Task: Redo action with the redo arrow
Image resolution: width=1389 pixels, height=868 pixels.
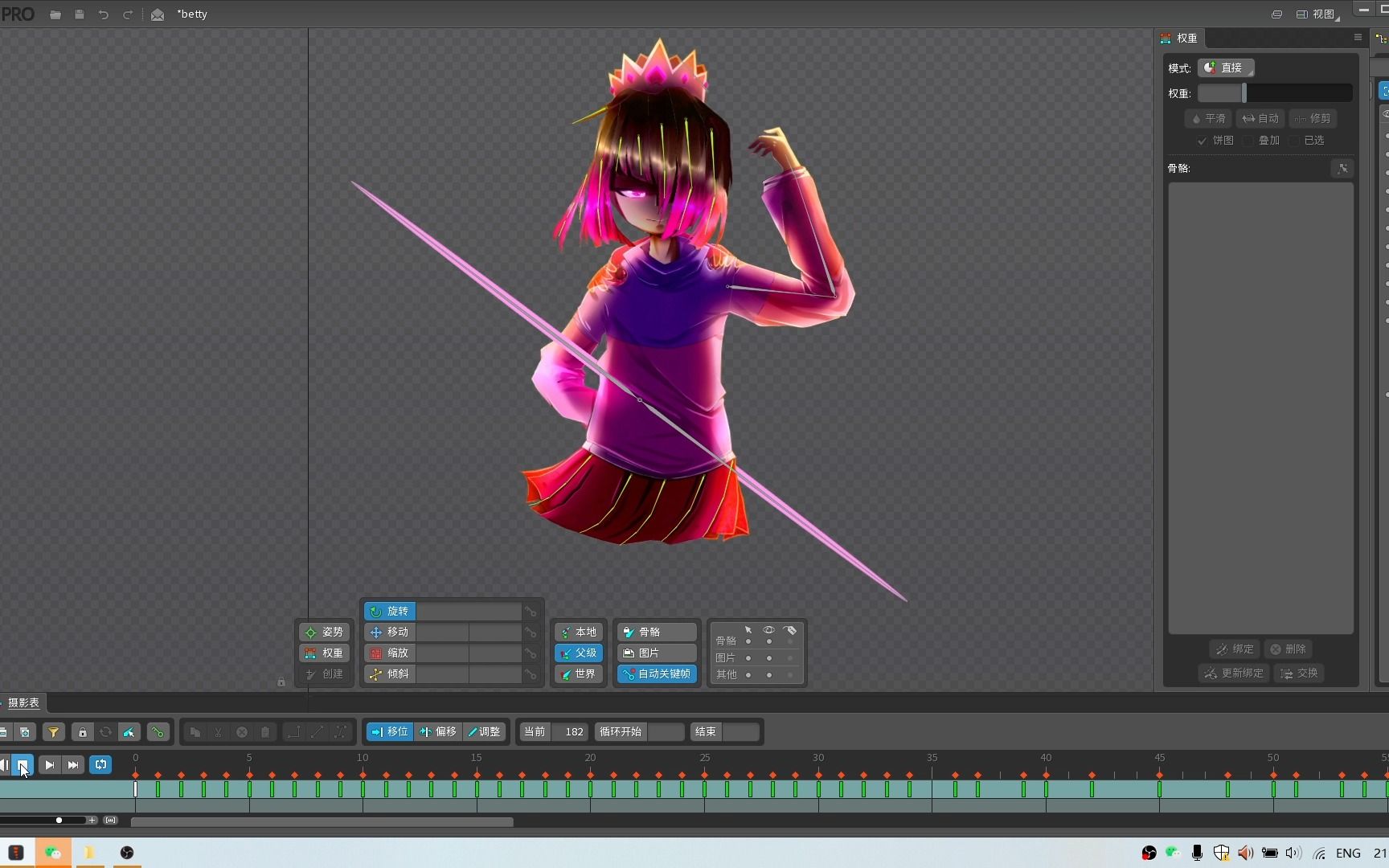Action: (x=128, y=14)
